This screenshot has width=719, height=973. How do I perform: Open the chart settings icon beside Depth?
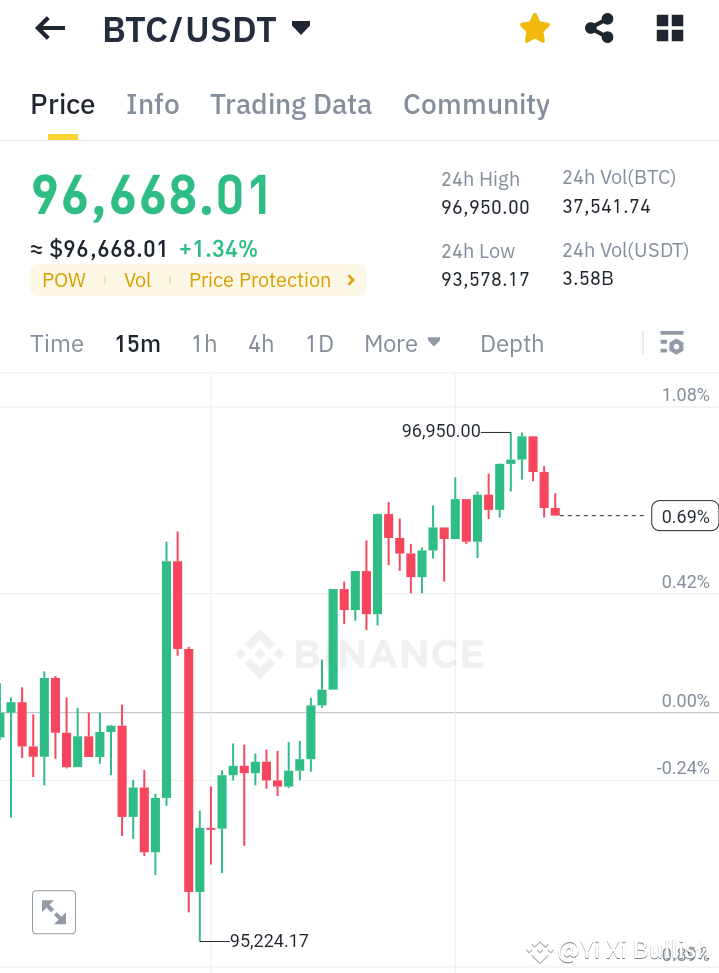pos(671,343)
